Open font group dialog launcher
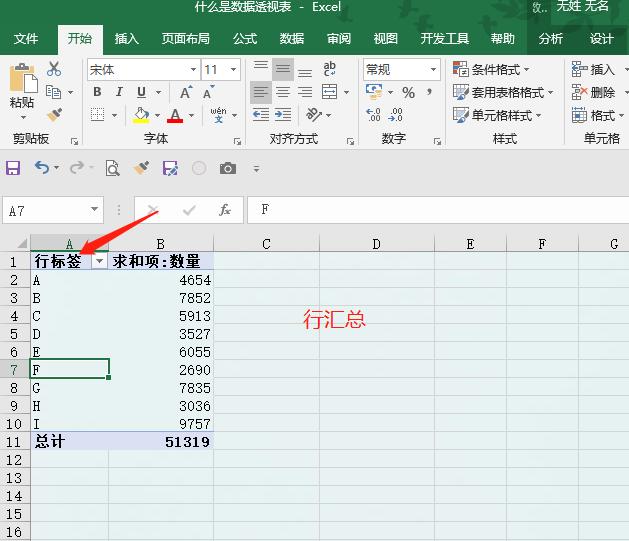 click(237, 141)
